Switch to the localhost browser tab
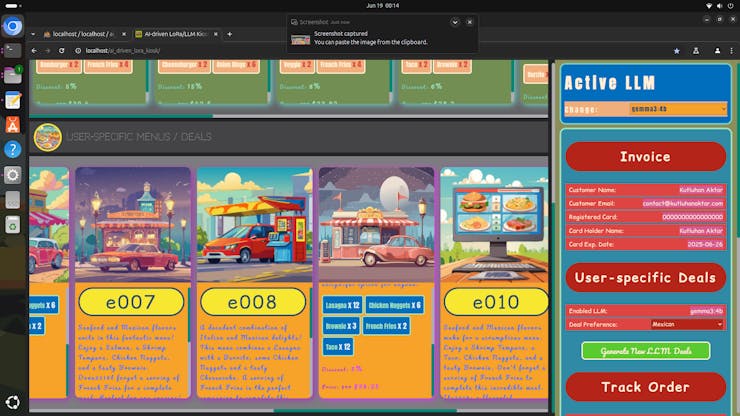The image size is (740, 416). (x=83, y=34)
